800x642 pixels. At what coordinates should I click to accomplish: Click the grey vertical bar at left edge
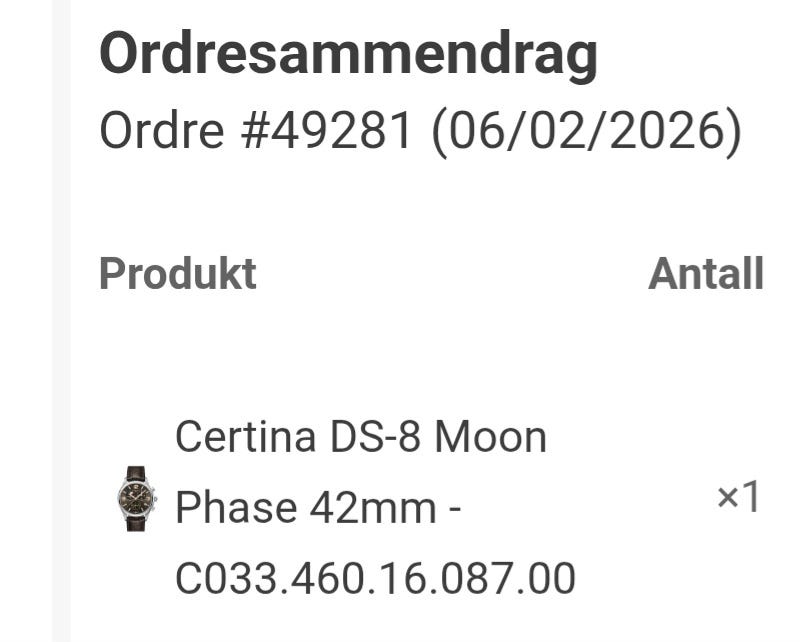pos(62,320)
